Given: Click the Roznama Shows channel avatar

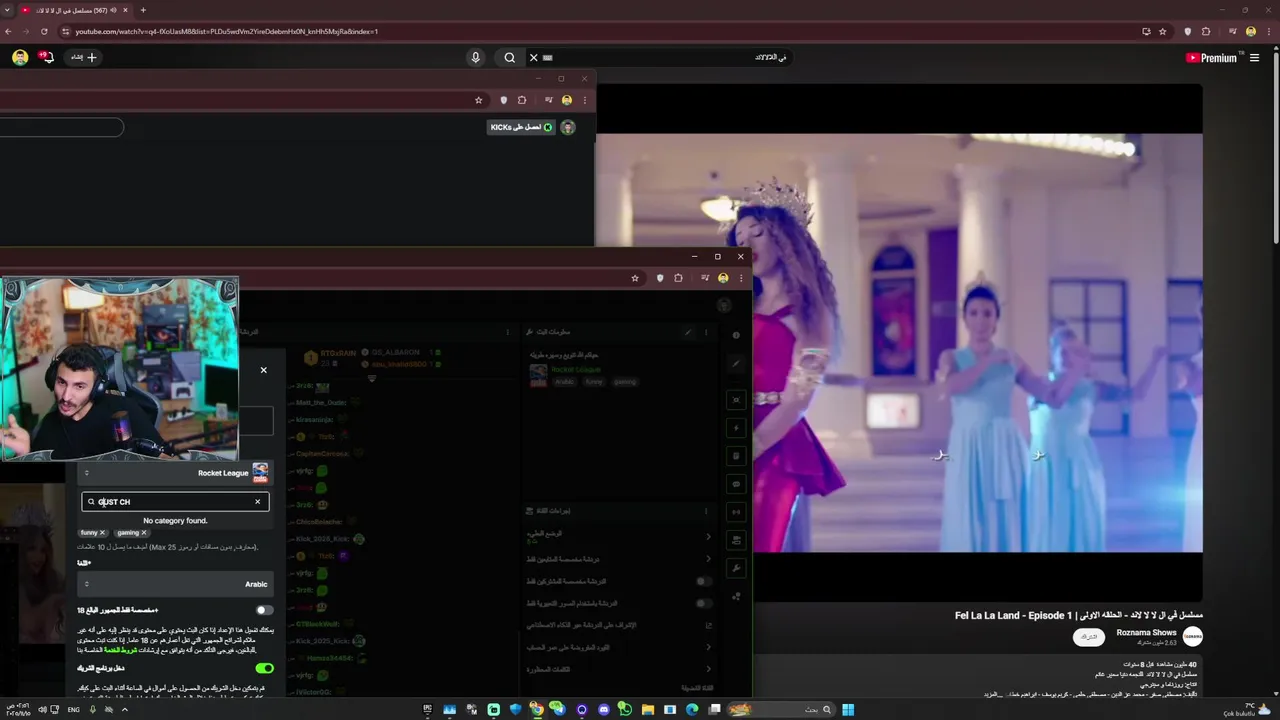Looking at the screenshot, I should pos(1192,636).
